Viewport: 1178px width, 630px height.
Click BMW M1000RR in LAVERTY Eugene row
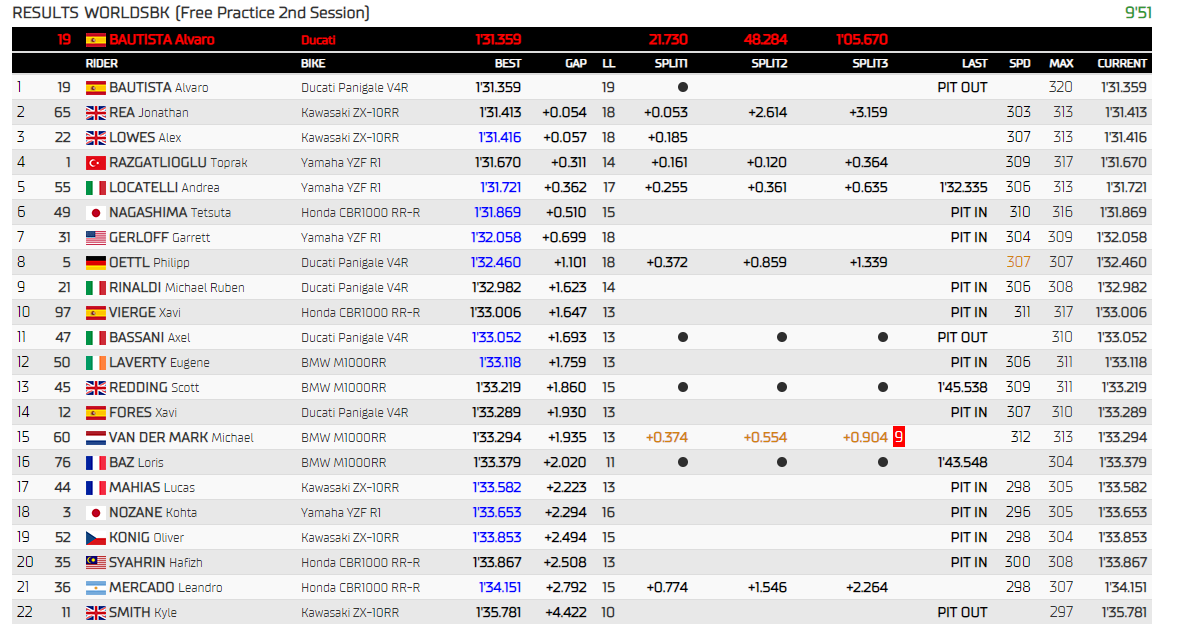point(343,363)
